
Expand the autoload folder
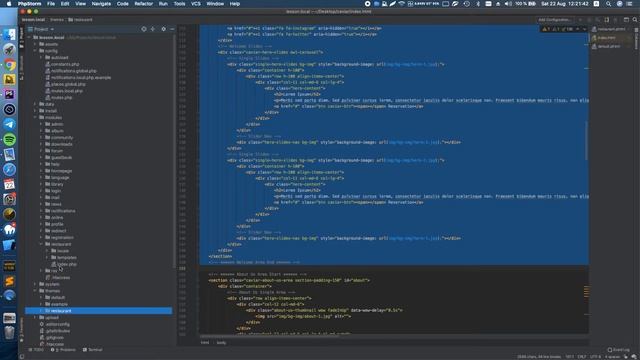click(x=41, y=58)
